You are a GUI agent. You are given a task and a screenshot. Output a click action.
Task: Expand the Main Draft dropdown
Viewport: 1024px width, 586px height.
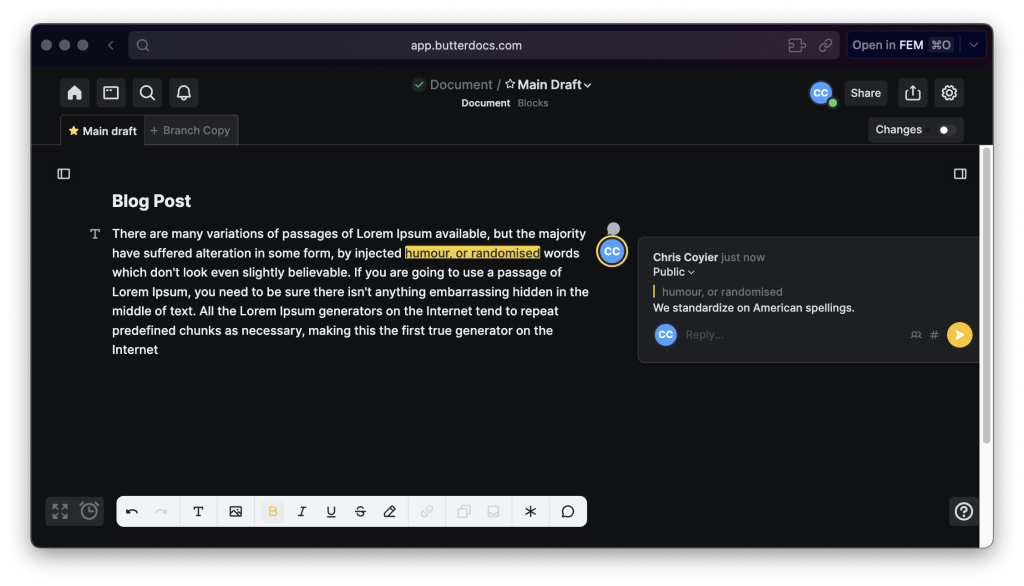tap(588, 85)
